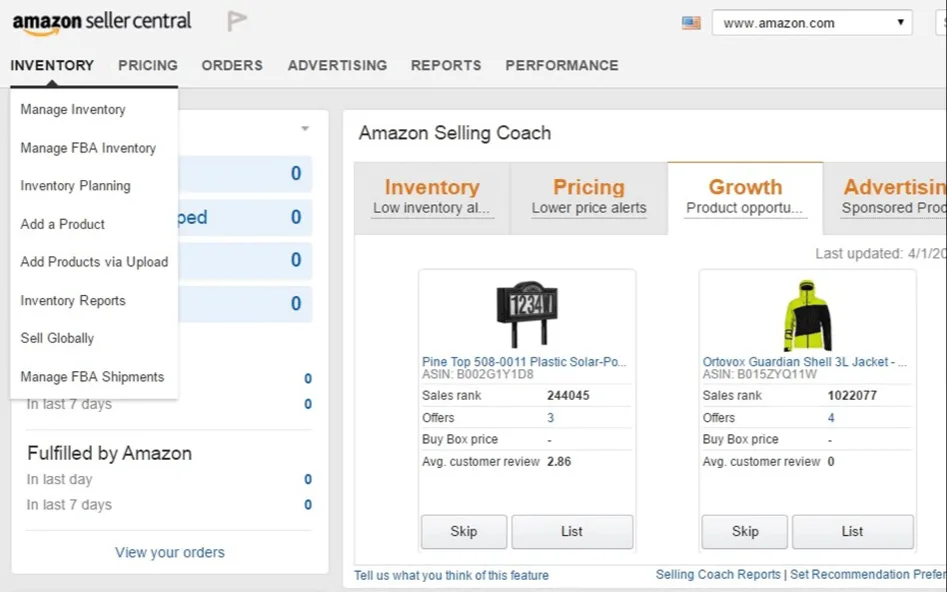Viewport: 947px width, 592px height.
Task: Open the INVENTORY menu
Action: coord(52,65)
